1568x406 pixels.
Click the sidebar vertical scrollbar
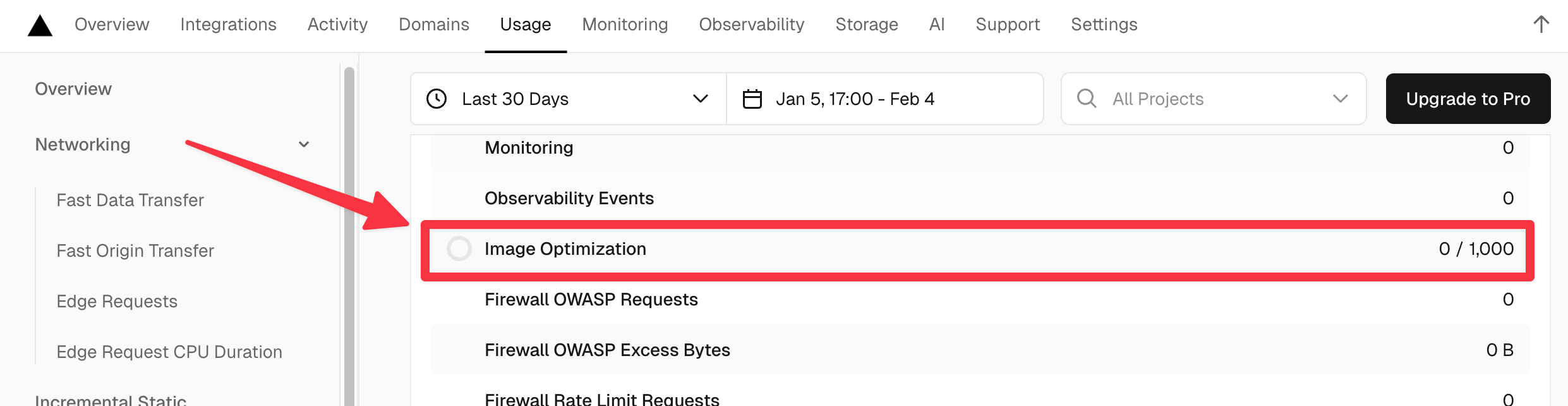point(349,234)
